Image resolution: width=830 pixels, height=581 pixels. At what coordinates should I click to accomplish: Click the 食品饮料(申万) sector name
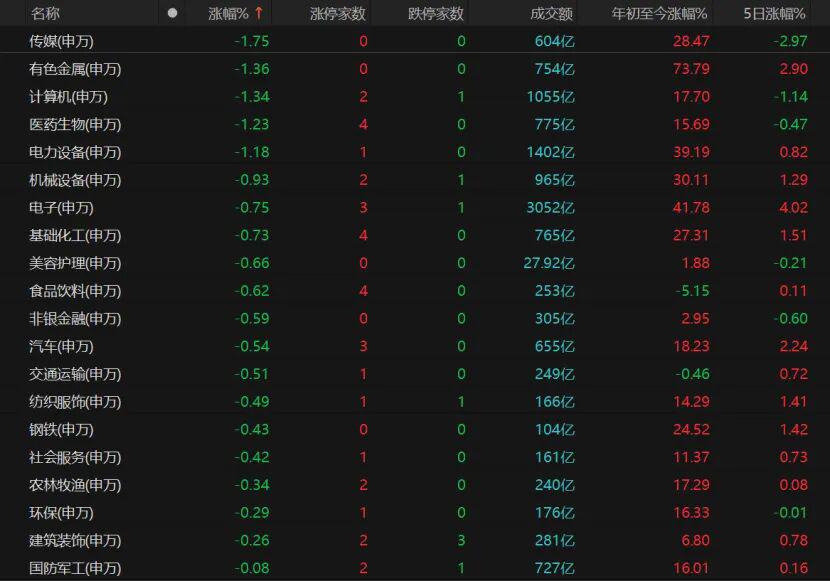(75, 291)
